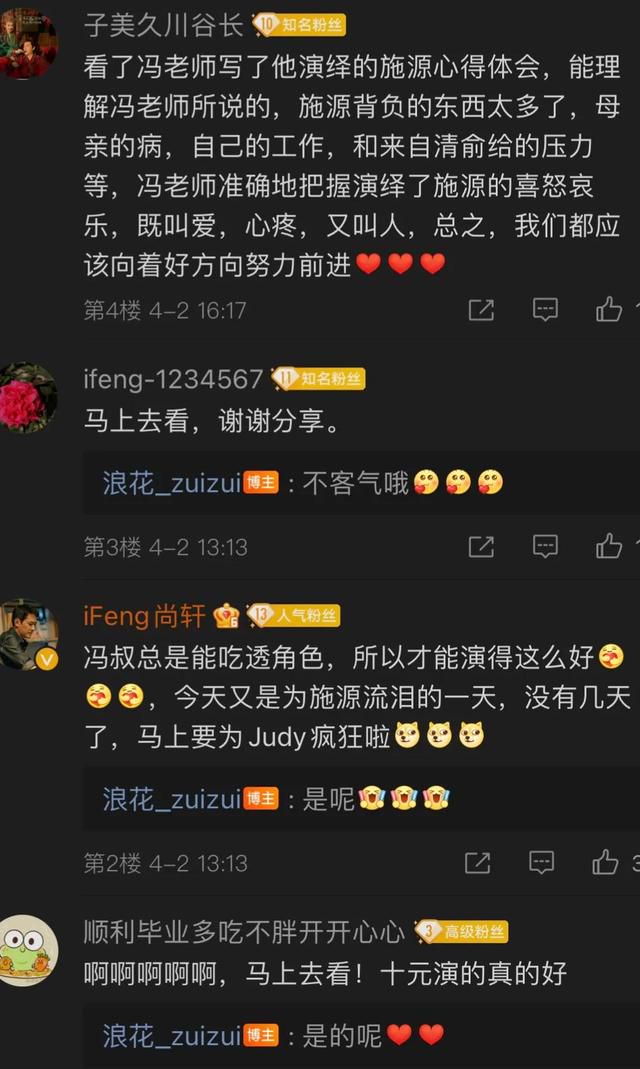Visit ifeng-1234567 user profile name
Viewport: 640px width, 1069px height.
173,379
